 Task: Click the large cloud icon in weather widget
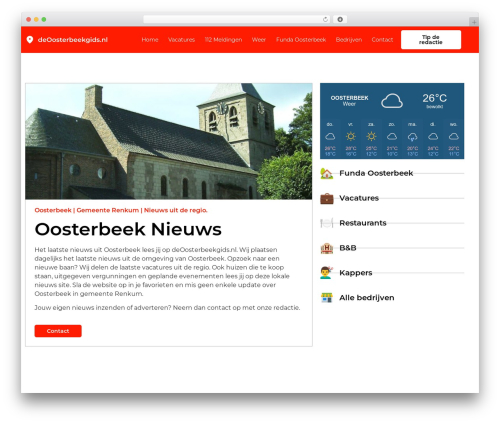click(392, 101)
